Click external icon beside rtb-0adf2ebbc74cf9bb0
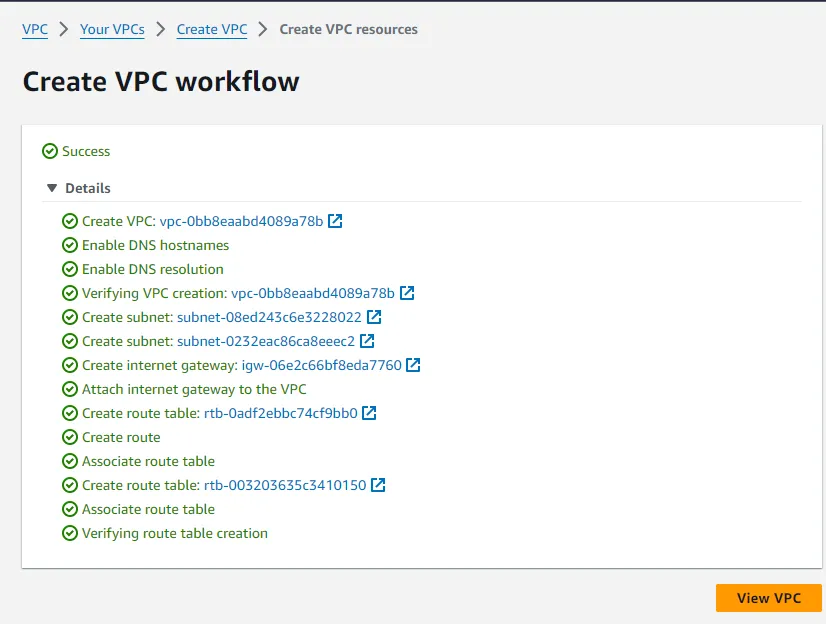The height and width of the screenshot is (624, 826). point(369,413)
